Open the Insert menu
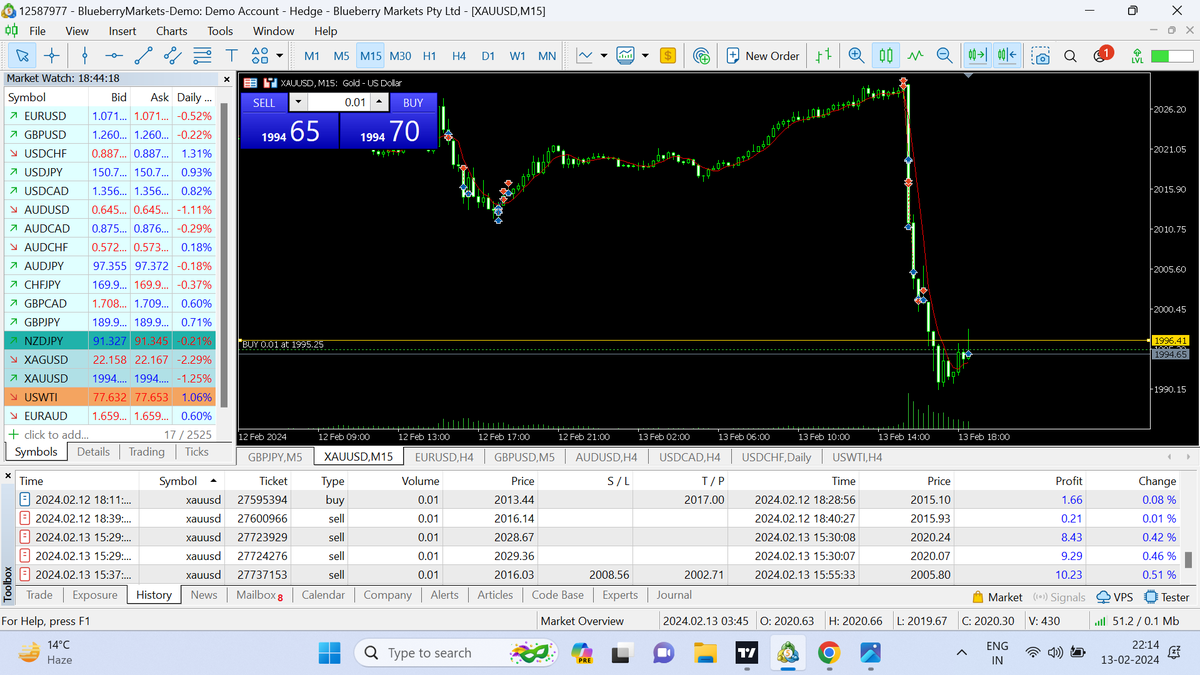Screen dimensions: 1200x675 (123, 31)
